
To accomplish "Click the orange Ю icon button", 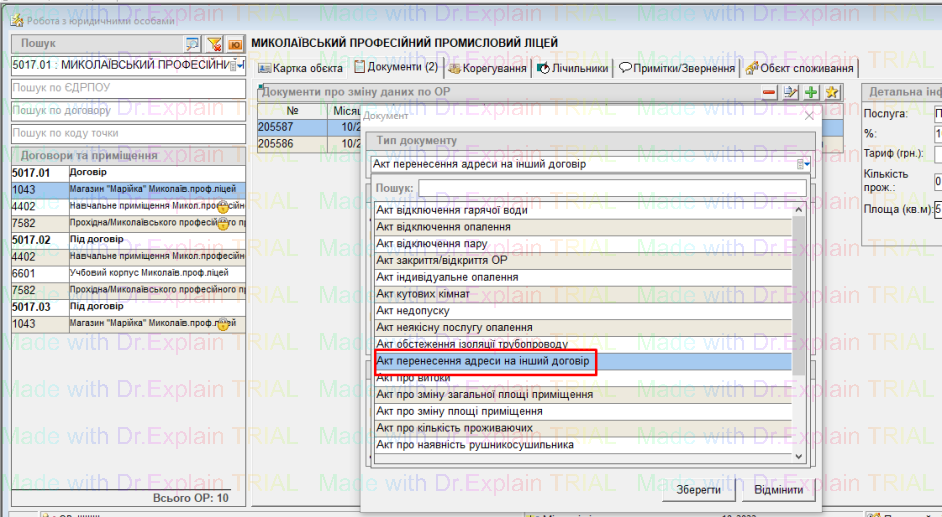I will [x=235, y=44].
